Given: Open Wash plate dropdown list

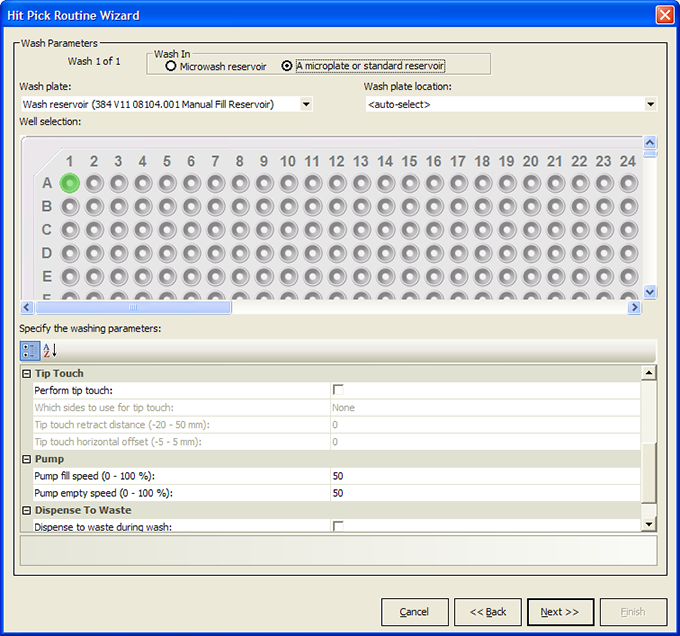Looking at the screenshot, I should [x=307, y=104].
